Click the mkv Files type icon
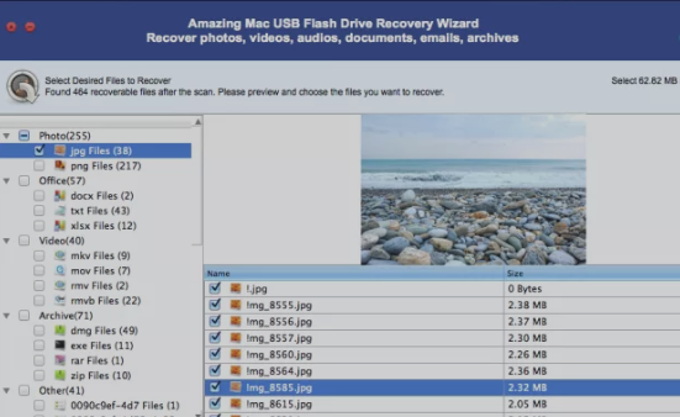The image size is (680, 417). [60, 255]
